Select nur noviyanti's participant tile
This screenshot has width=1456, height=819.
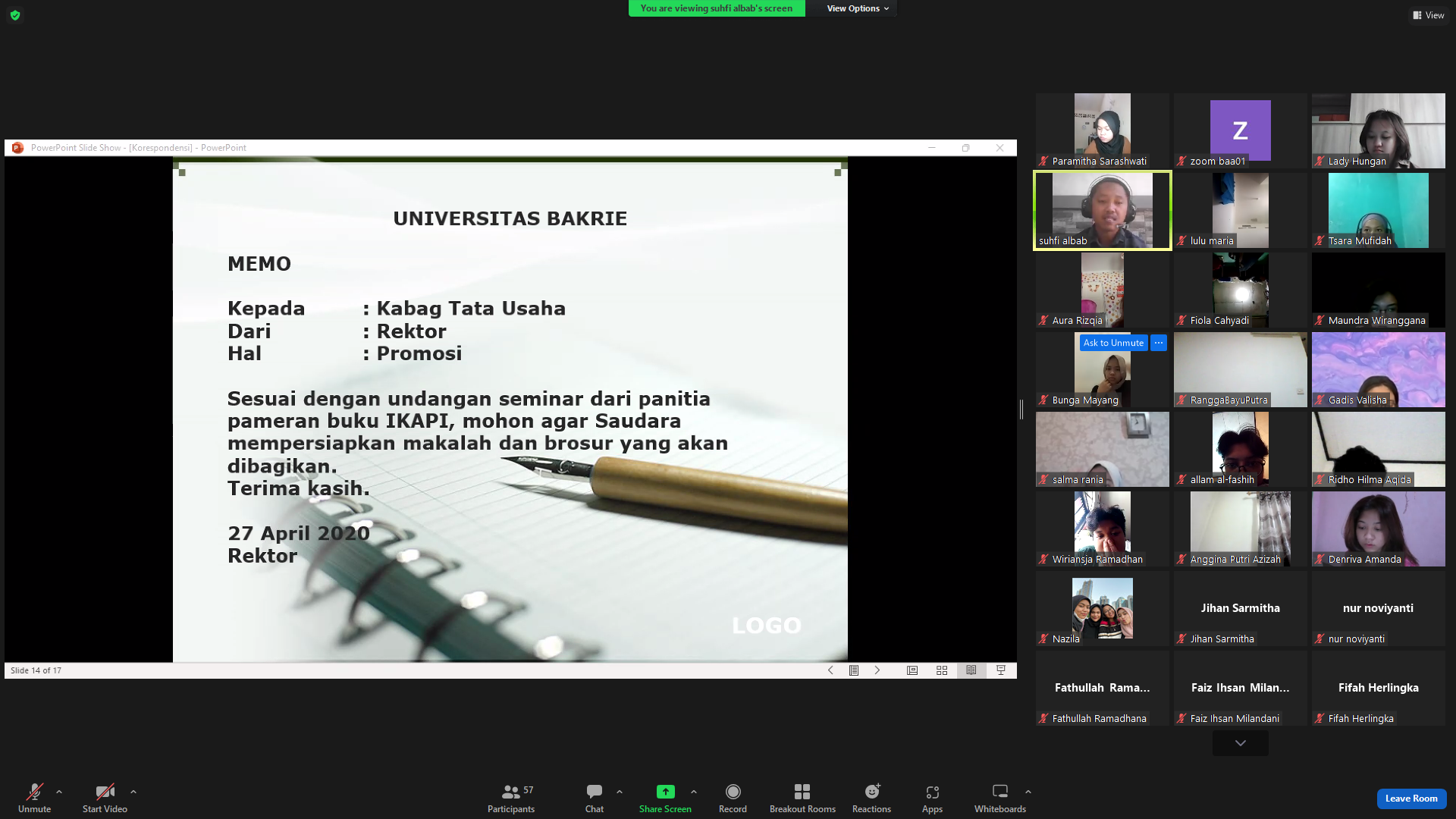(1379, 608)
